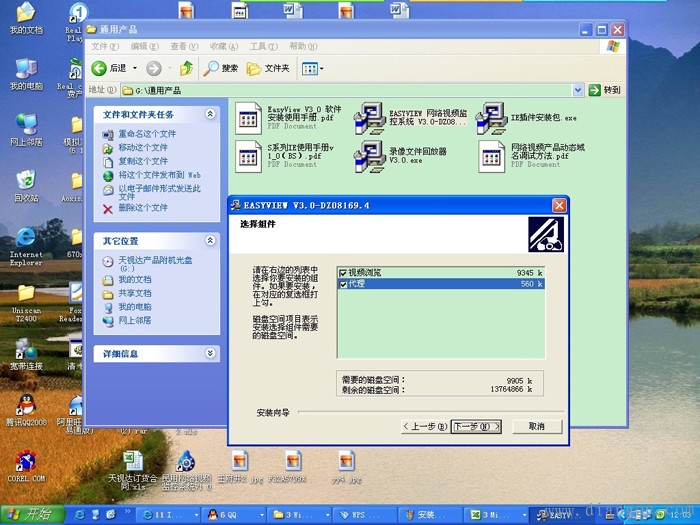Viewport: 700px width, 525px height.
Task: Select the EasyView V3.0 软件安装使用手册.pdf file
Action: click(248, 119)
